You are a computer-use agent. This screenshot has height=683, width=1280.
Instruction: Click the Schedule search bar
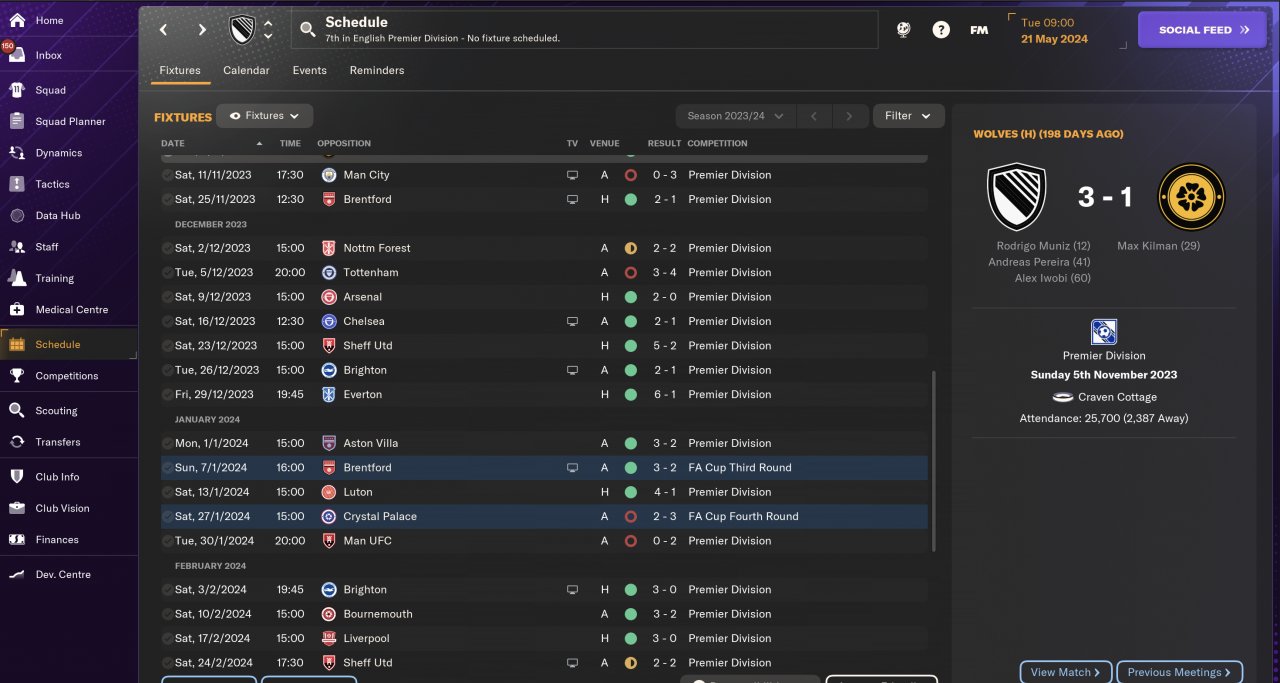[x=585, y=30]
